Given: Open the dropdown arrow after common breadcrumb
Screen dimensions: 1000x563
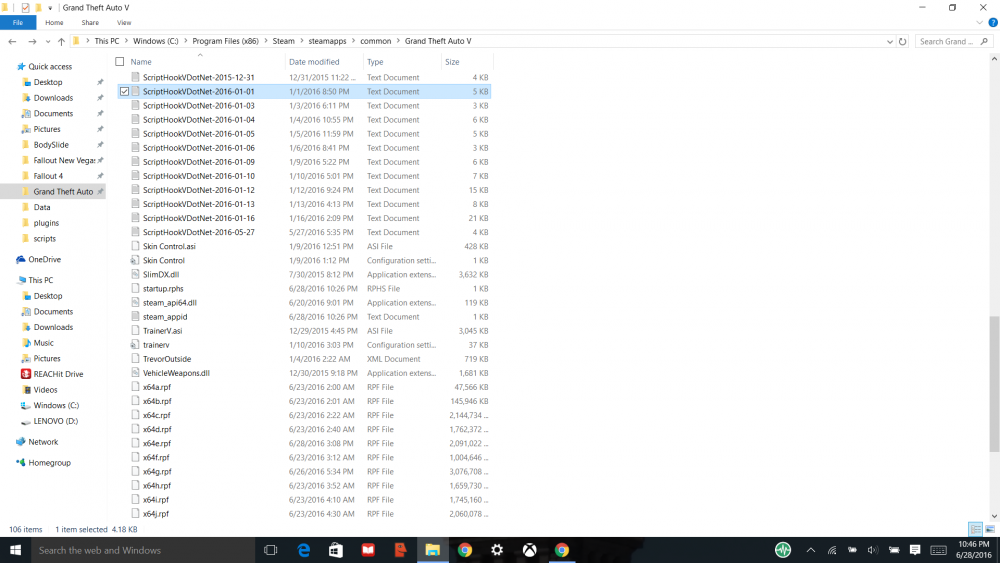Looking at the screenshot, I should tap(398, 41).
